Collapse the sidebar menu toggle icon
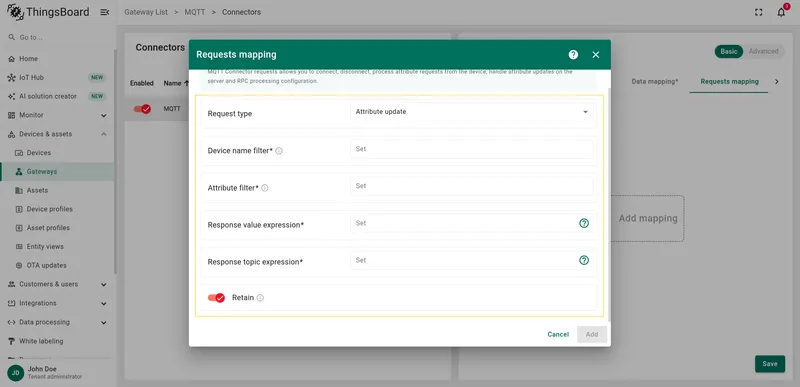 click(105, 12)
